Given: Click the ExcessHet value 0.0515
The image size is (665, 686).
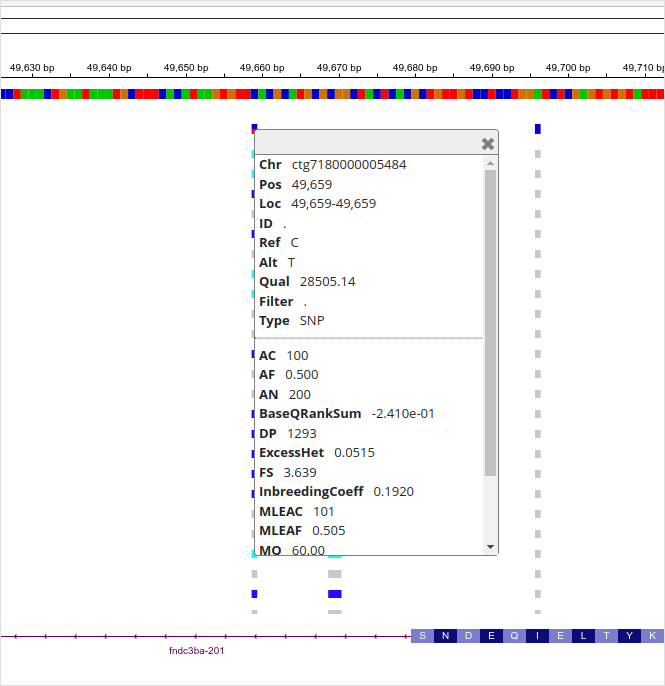Looking at the screenshot, I should 354,452.
